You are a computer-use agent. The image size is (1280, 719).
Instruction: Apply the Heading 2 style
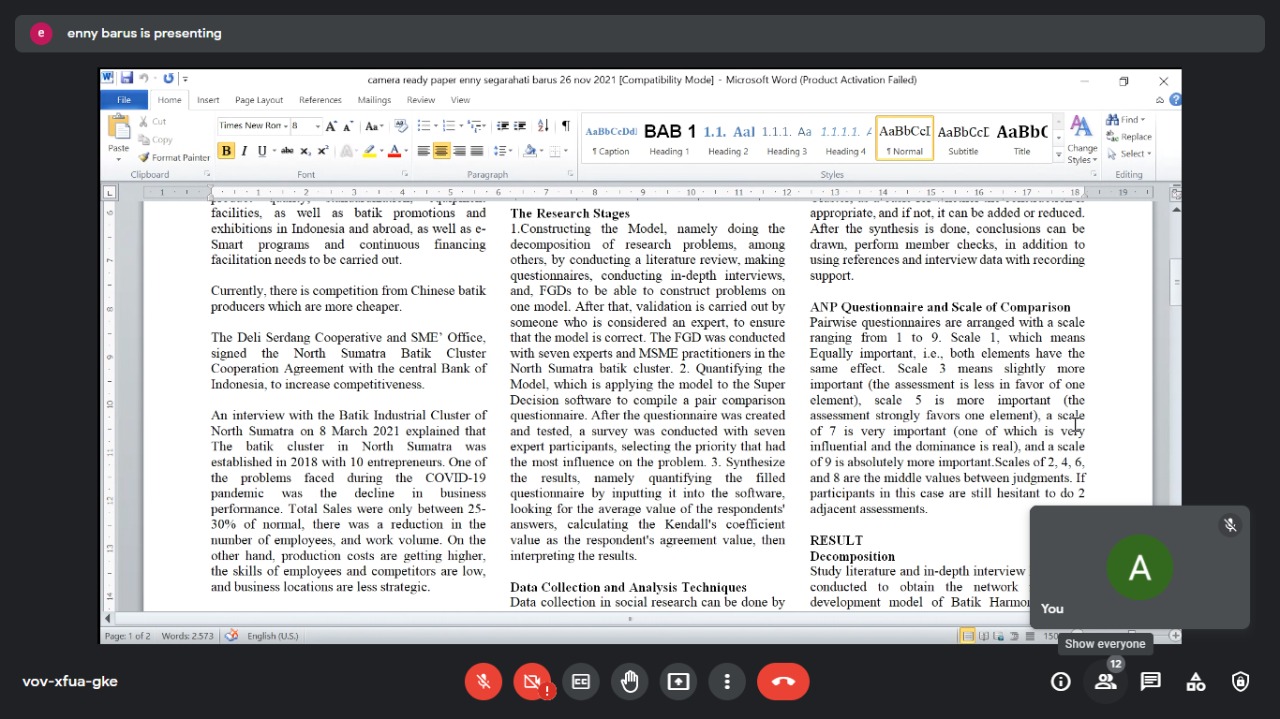tap(728, 139)
